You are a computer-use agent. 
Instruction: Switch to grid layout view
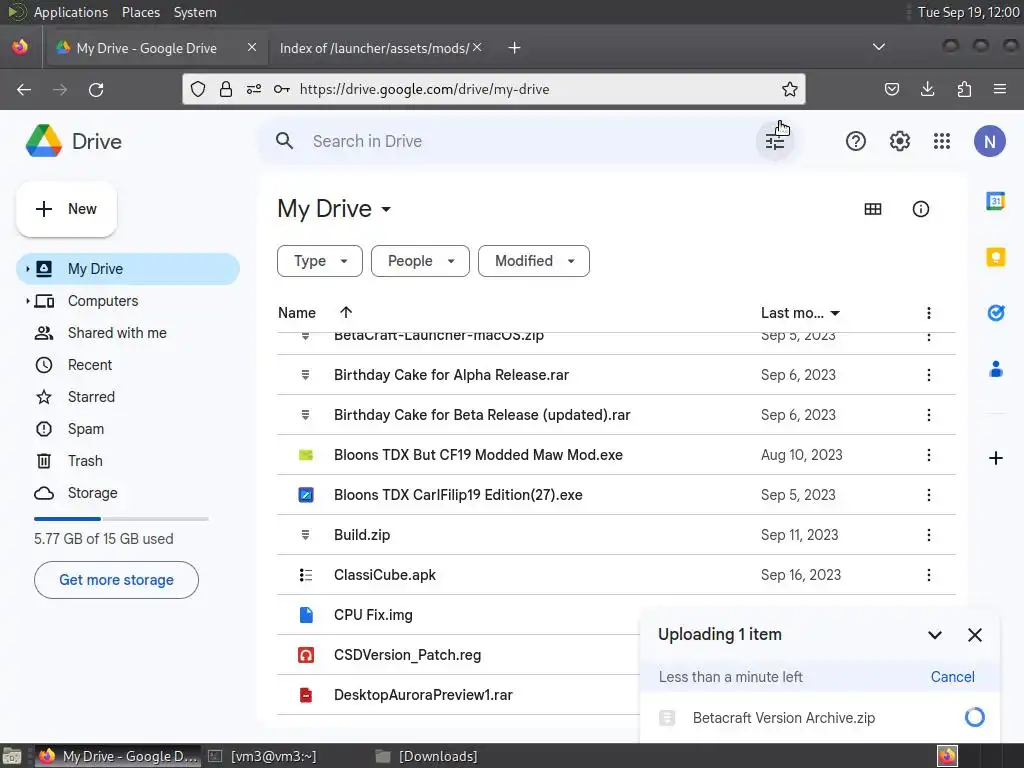click(x=873, y=209)
